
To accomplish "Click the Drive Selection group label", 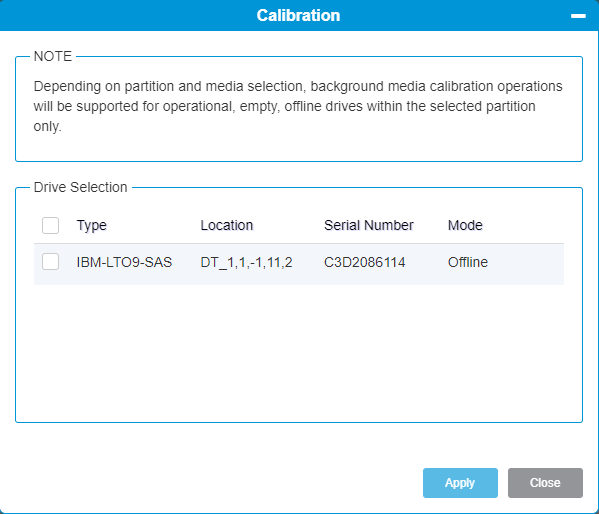I will [x=81, y=187].
